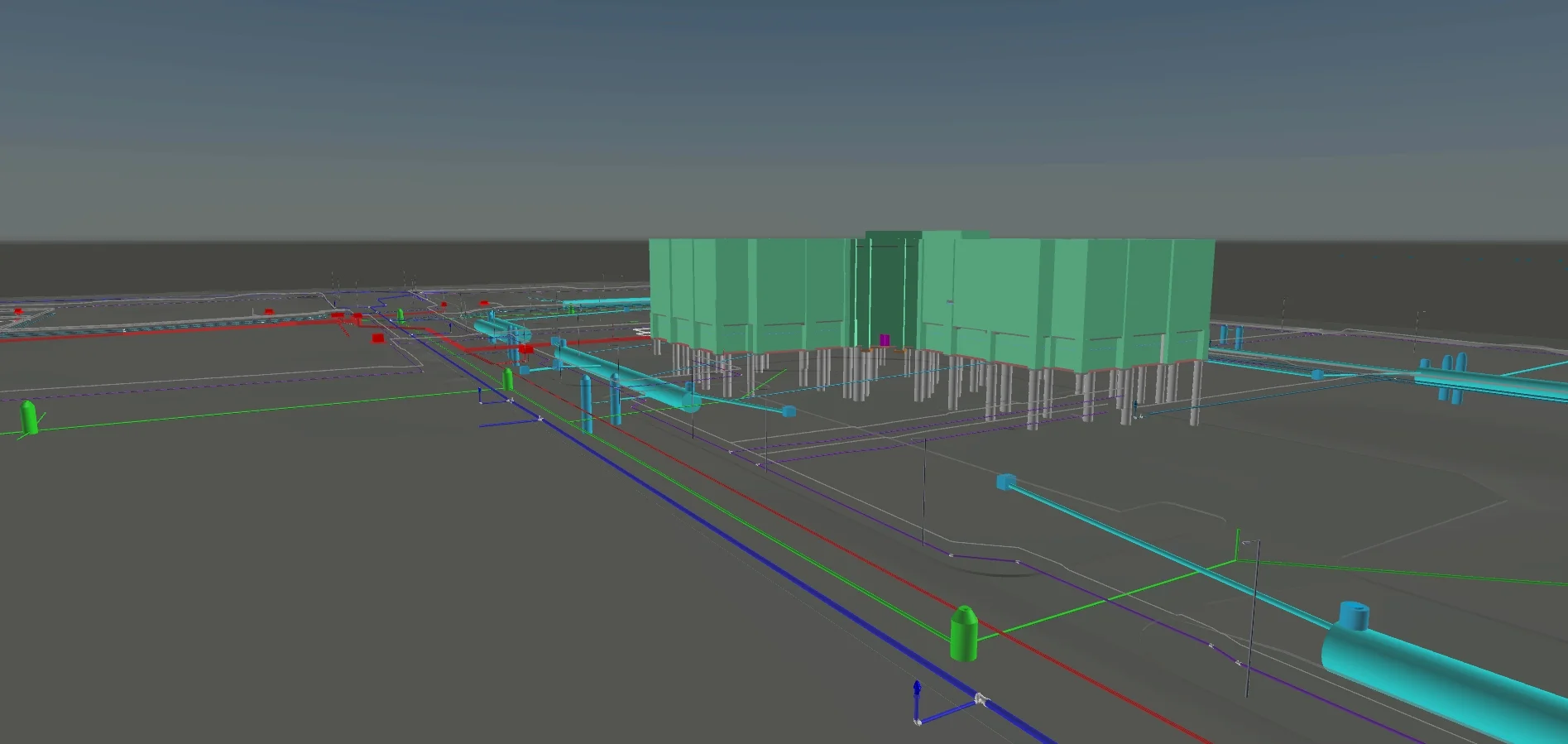Select the cyan box ending the diagonal cyan pipe
Viewport: 1568px width, 744px height.
(1006, 481)
